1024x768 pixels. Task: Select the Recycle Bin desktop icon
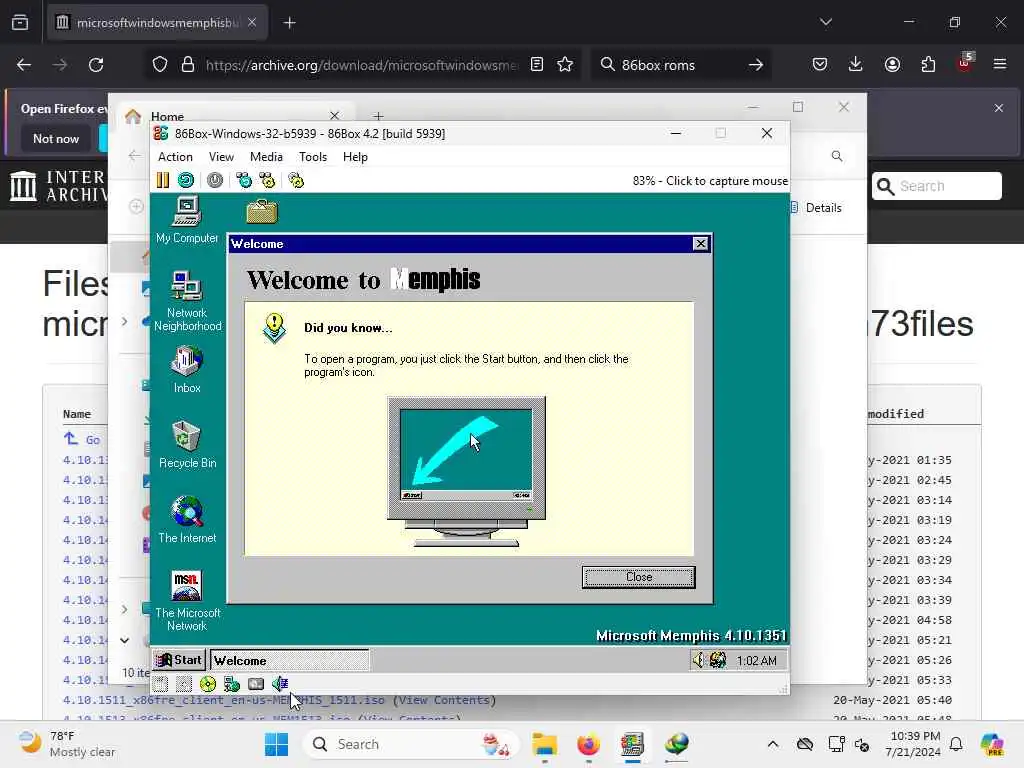coord(187,444)
